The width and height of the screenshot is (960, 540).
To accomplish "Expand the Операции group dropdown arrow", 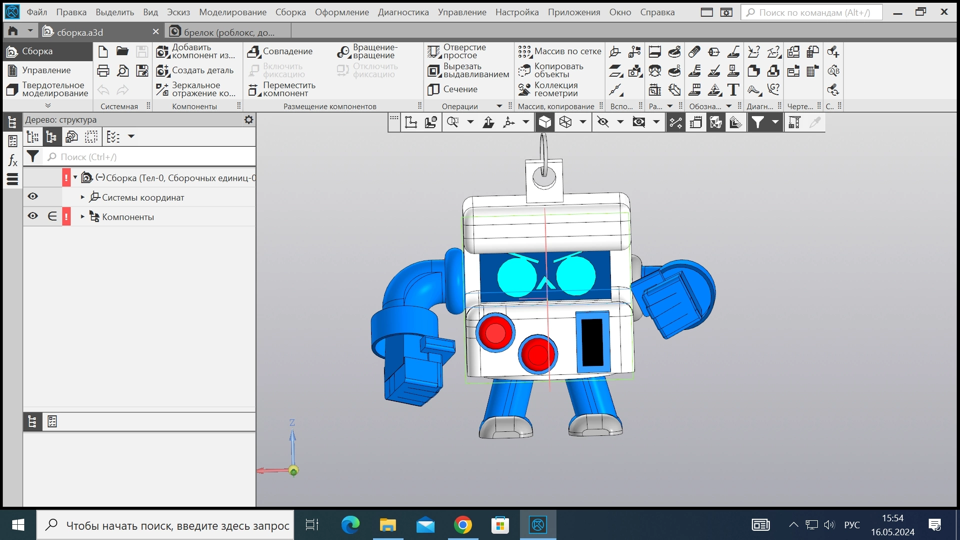I will coord(499,106).
